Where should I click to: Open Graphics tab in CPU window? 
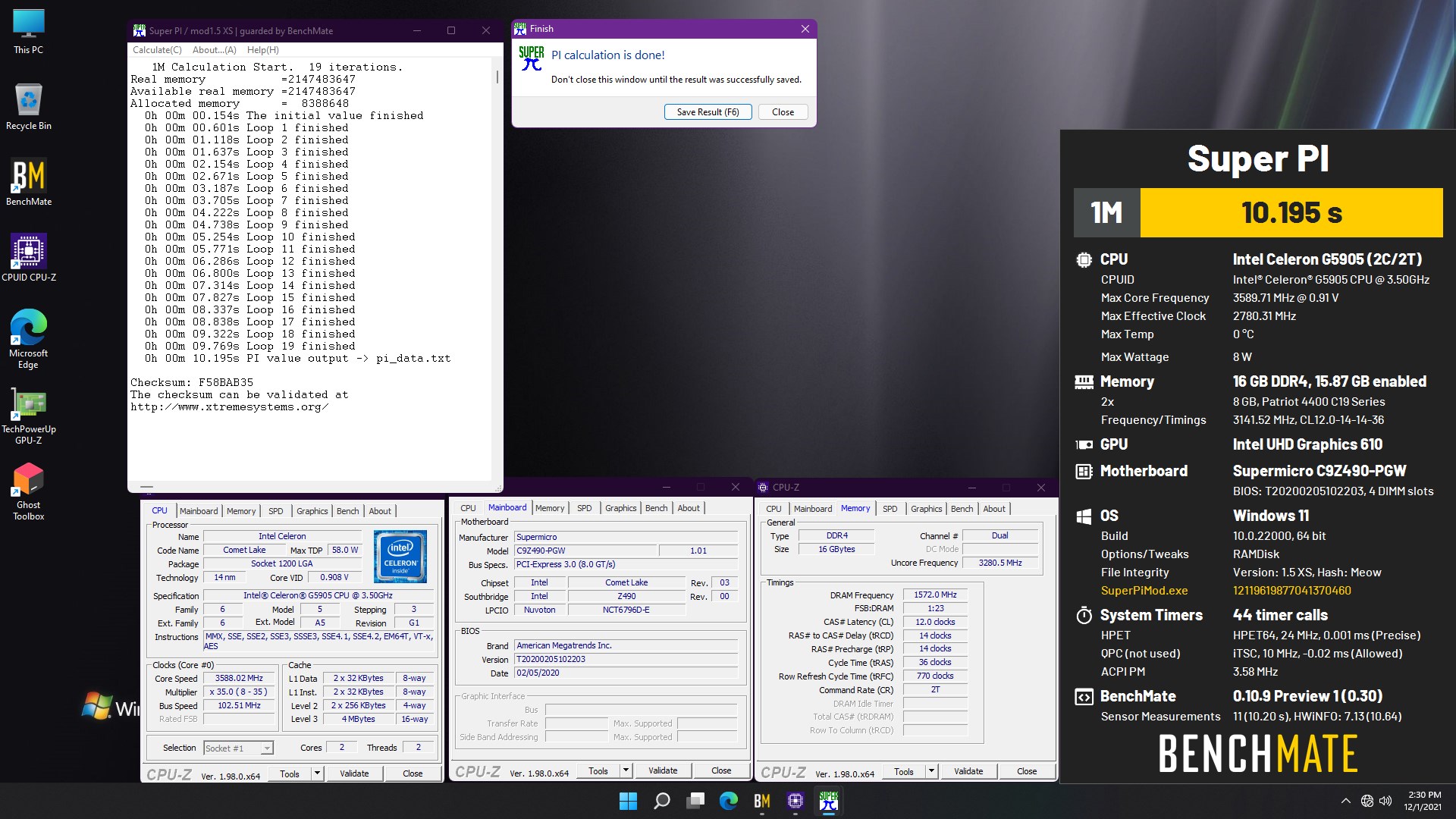pos(312,510)
